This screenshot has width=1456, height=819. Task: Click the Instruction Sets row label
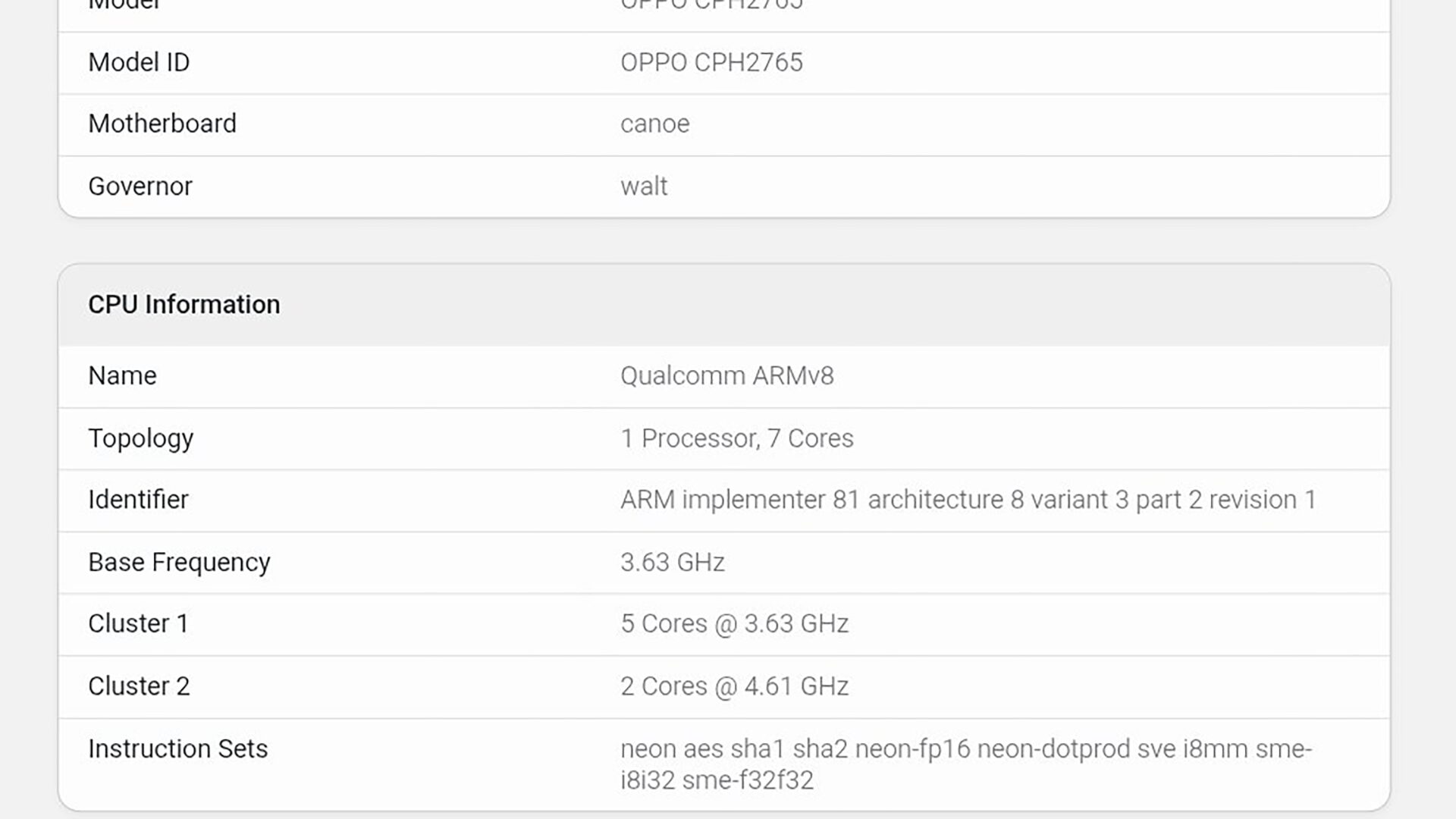(177, 748)
